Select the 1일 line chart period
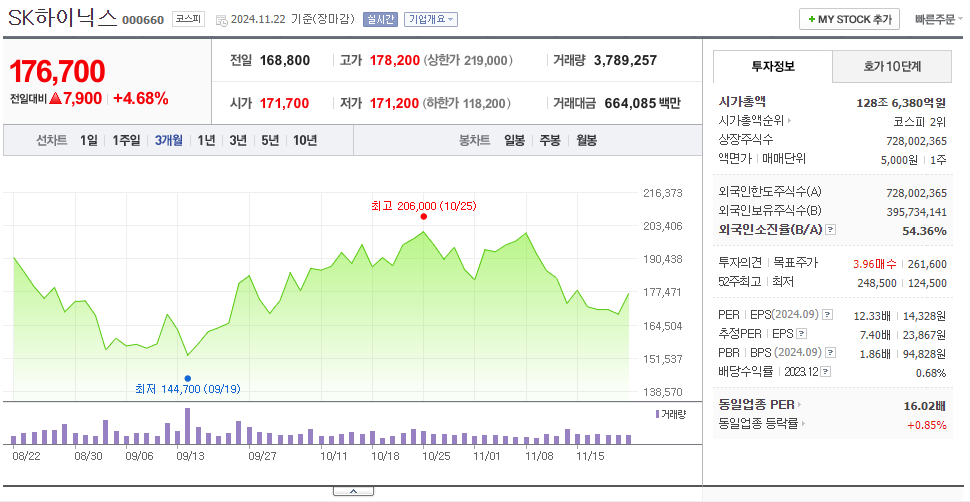 pos(88,141)
